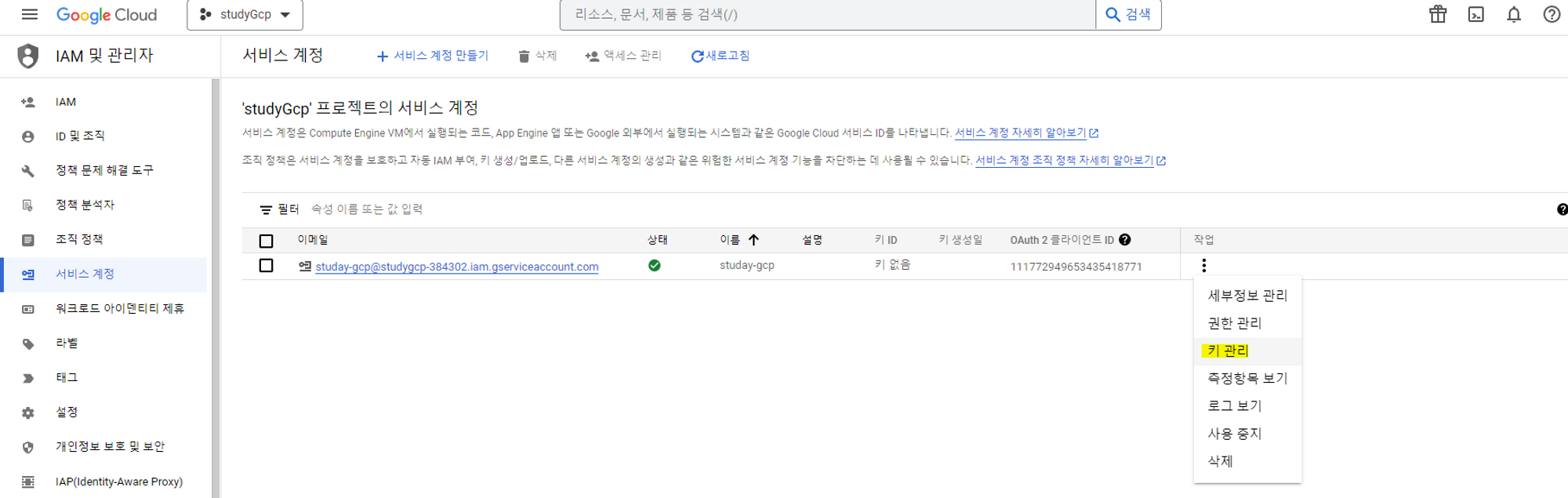
Task: Focus the filter 속성 이름 input field
Action: (x=367, y=209)
